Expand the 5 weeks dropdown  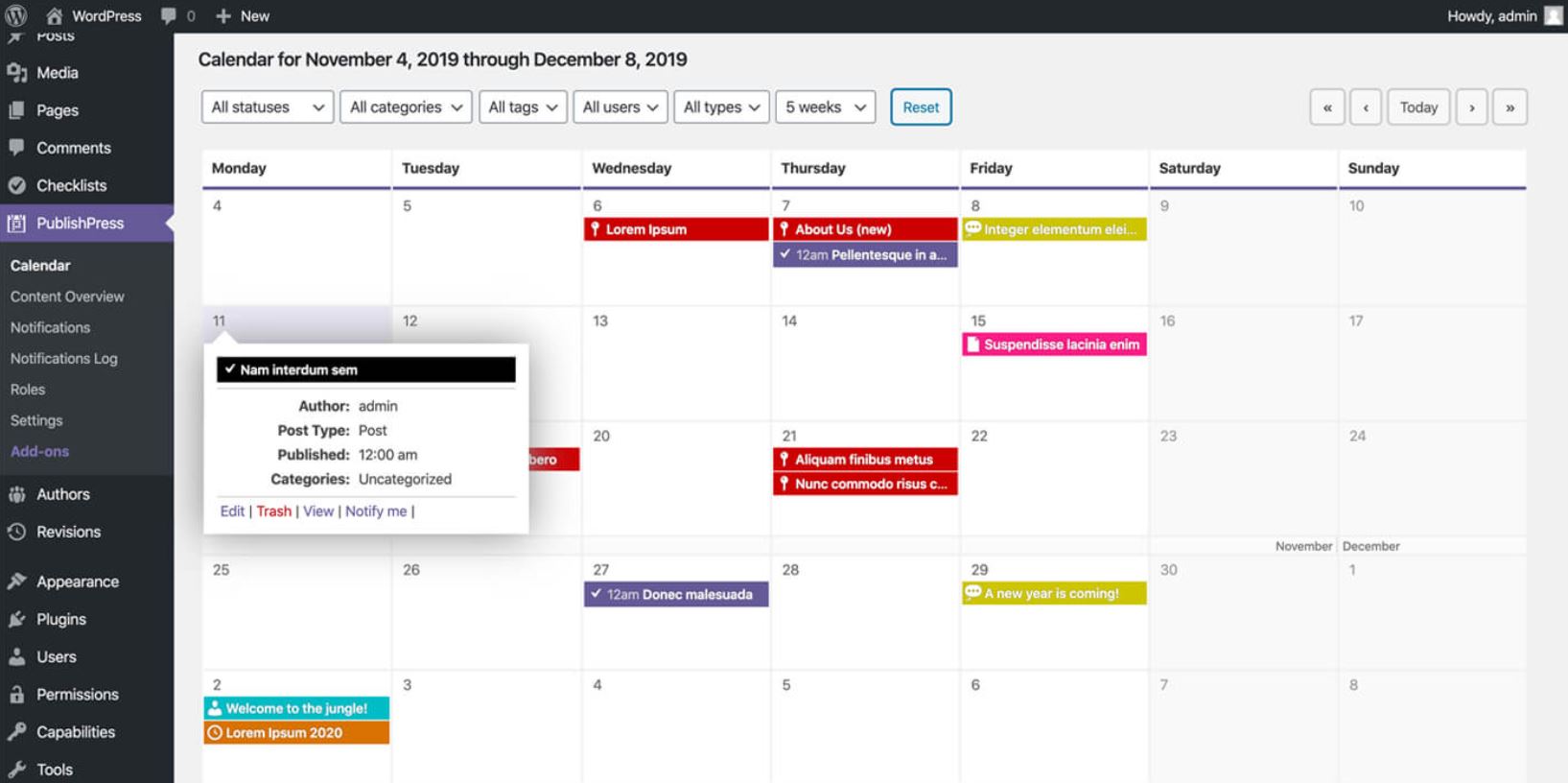[x=825, y=107]
